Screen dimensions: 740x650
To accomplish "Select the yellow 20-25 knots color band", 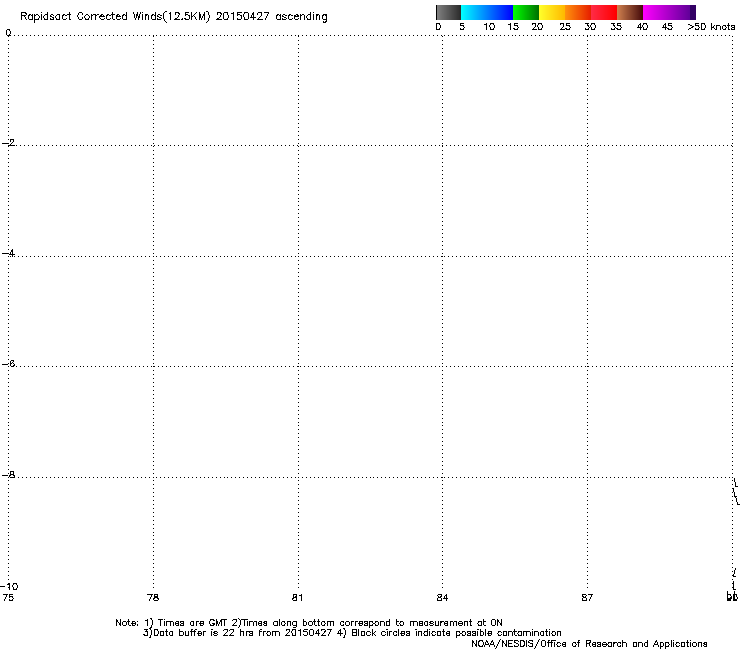I will point(552,12).
